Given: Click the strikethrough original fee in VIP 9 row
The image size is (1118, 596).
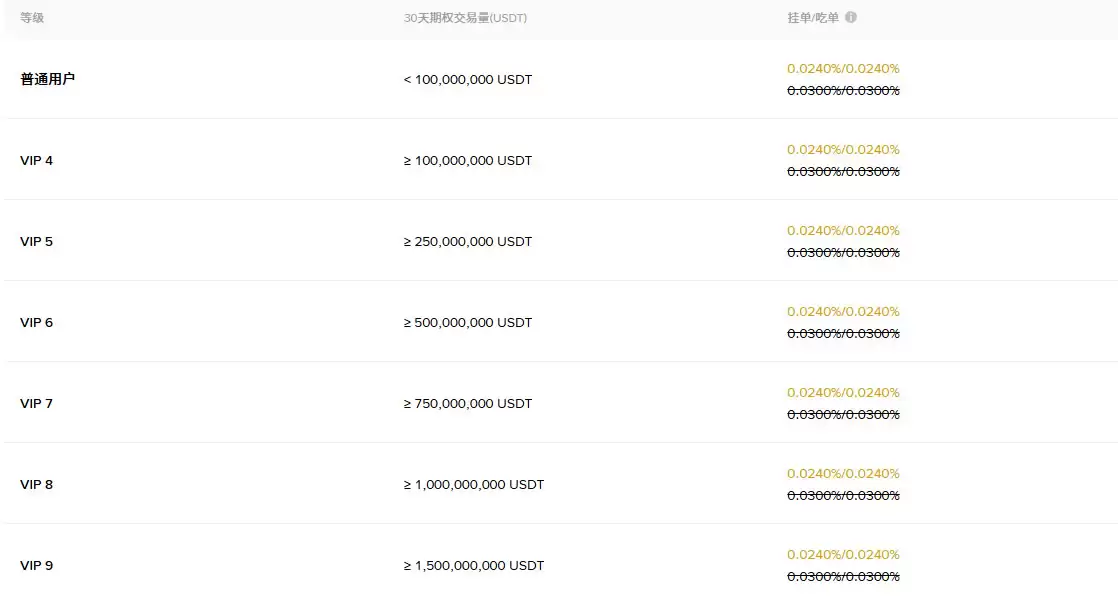Looking at the screenshot, I should click(843, 576).
